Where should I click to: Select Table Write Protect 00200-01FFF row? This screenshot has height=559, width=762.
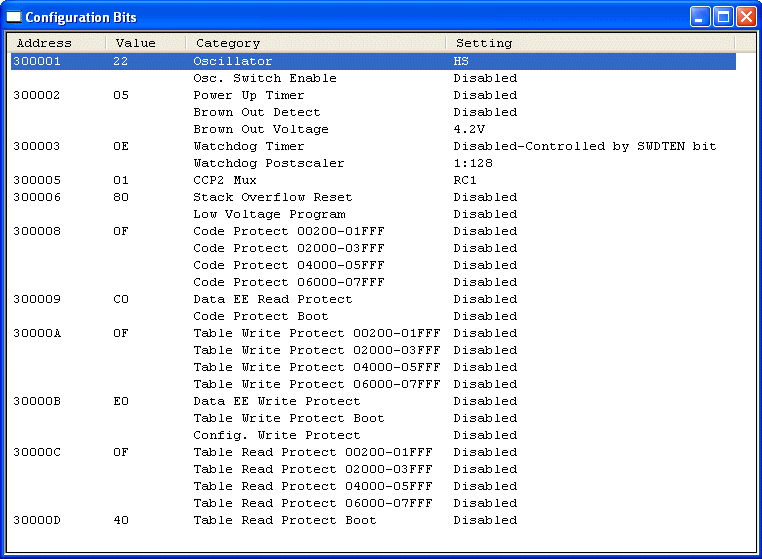click(x=373, y=333)
